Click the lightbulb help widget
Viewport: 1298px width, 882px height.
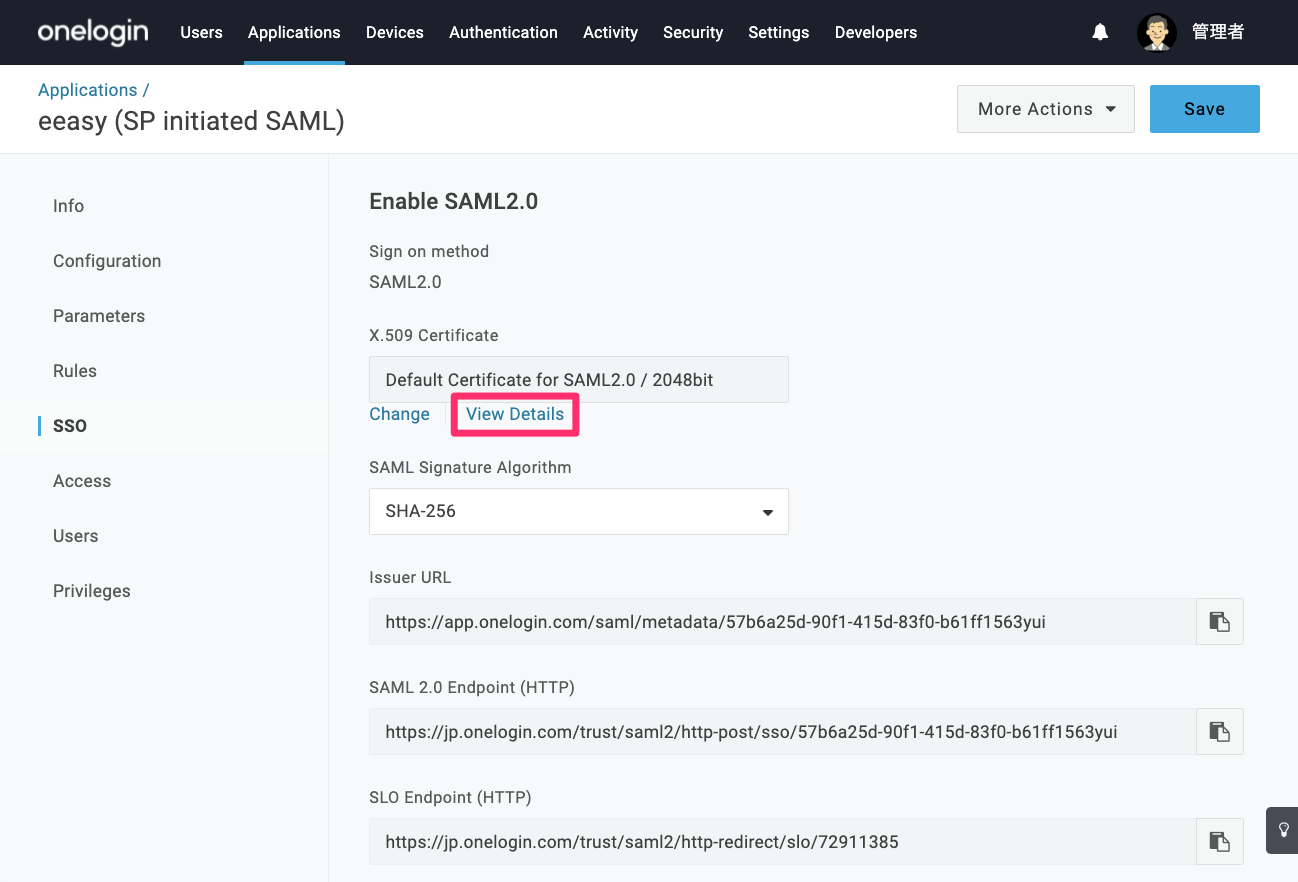pyautogui.click(x=1283, y=830)
